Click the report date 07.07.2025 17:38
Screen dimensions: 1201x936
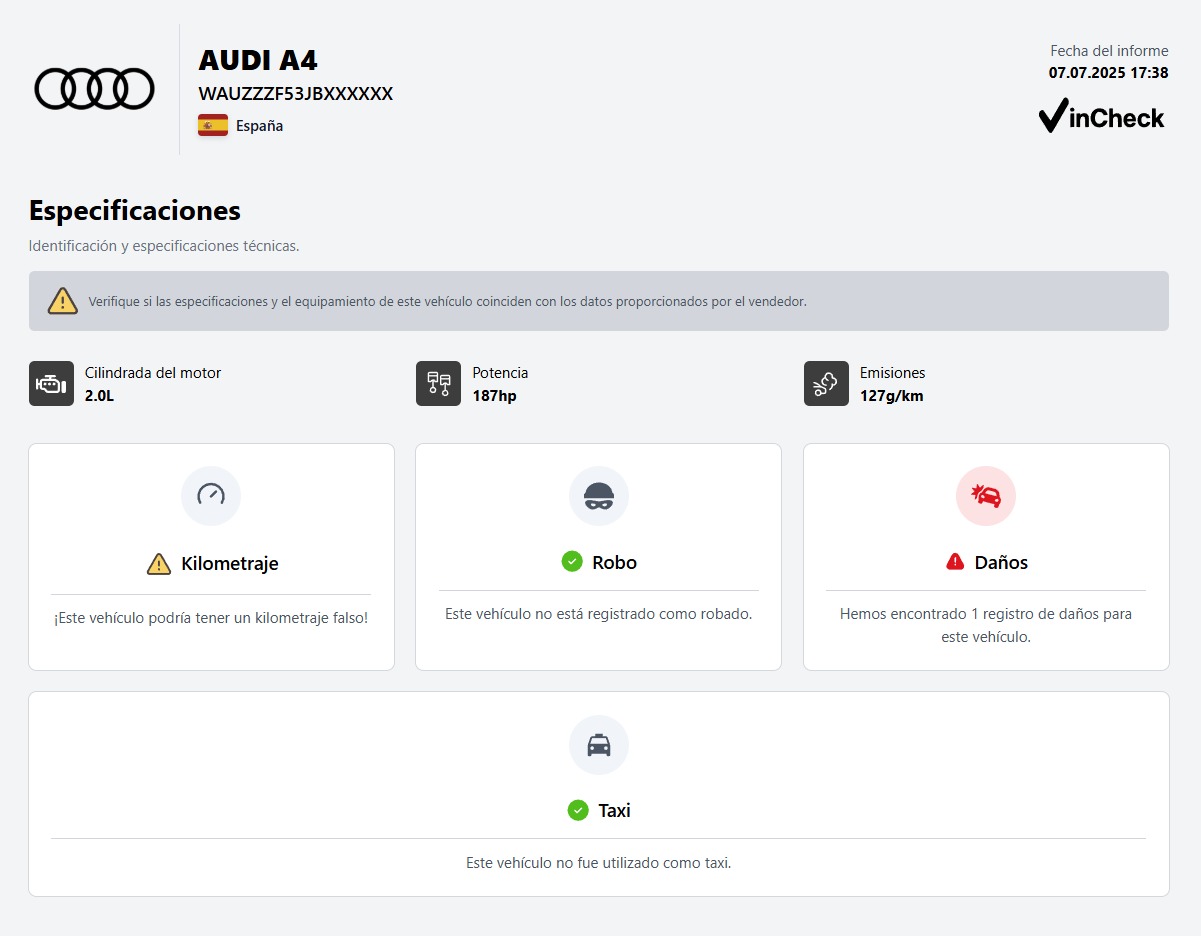pyautogui.click(x=1108, y=73)
